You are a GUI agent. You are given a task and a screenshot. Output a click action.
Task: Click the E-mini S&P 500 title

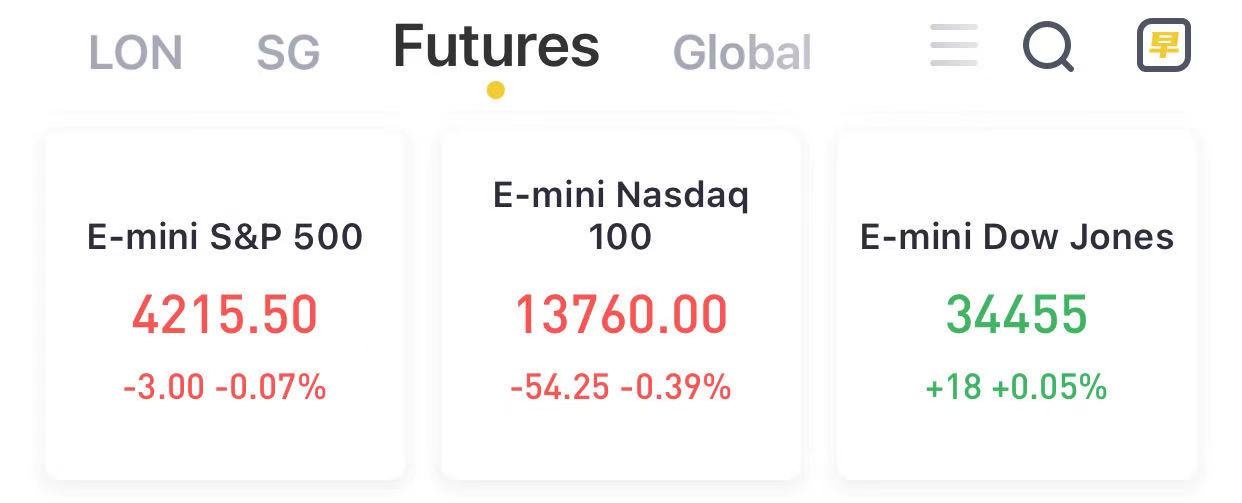pos(225,237)
